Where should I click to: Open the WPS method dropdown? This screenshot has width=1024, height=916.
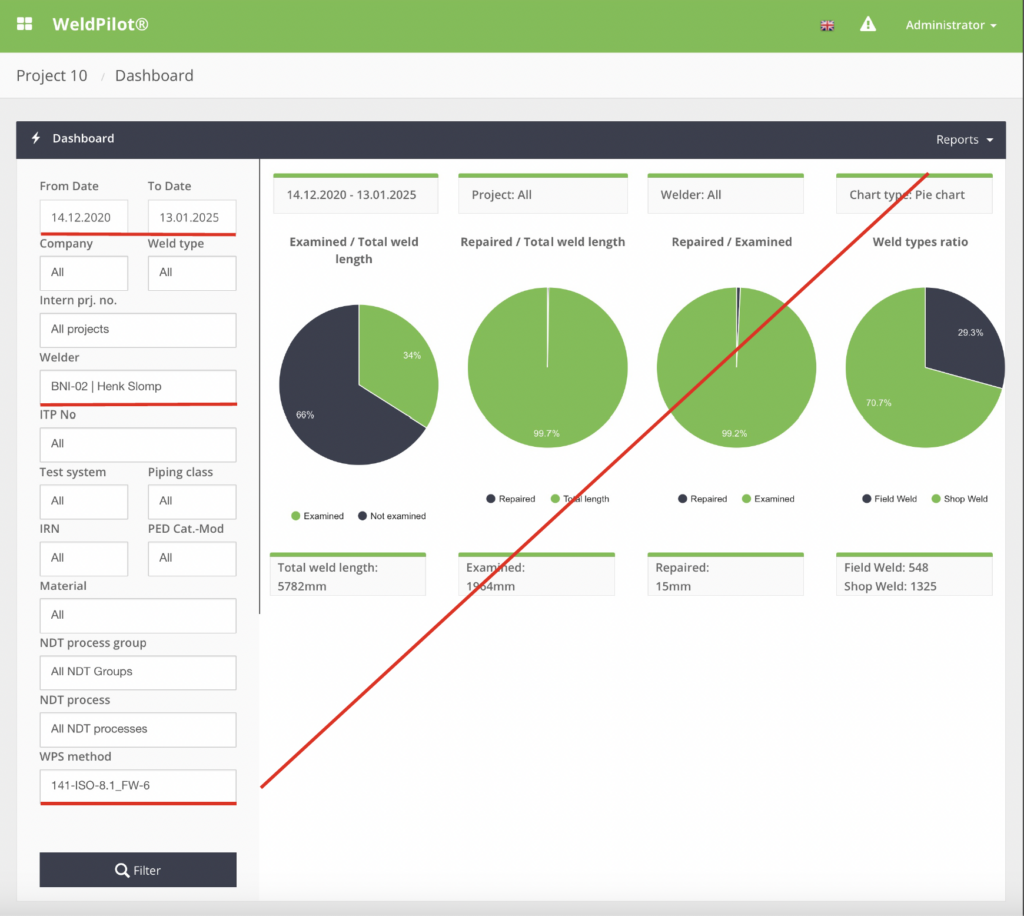(x=138, y=786)
